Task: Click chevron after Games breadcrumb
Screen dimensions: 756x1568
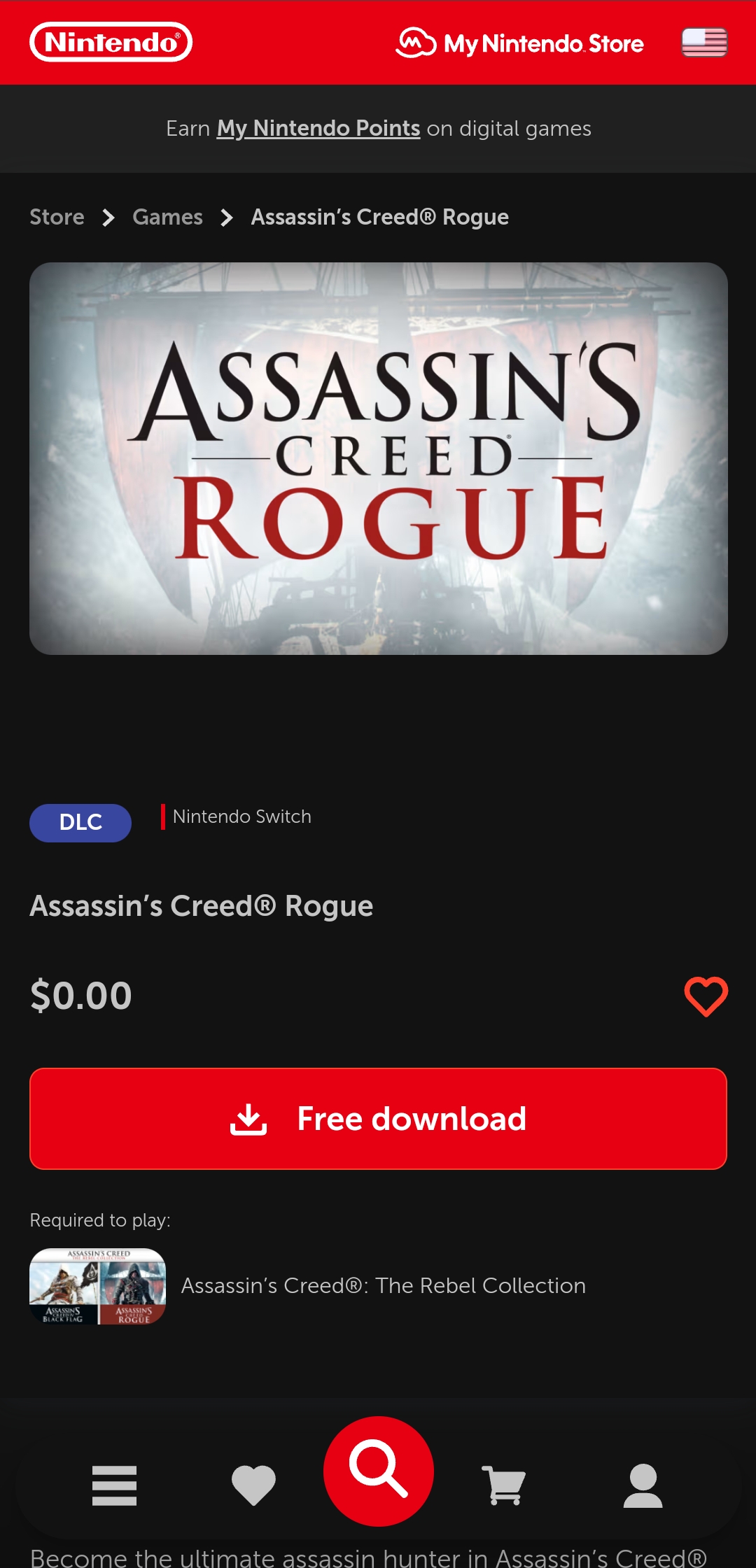Action: tap(227, 218)
